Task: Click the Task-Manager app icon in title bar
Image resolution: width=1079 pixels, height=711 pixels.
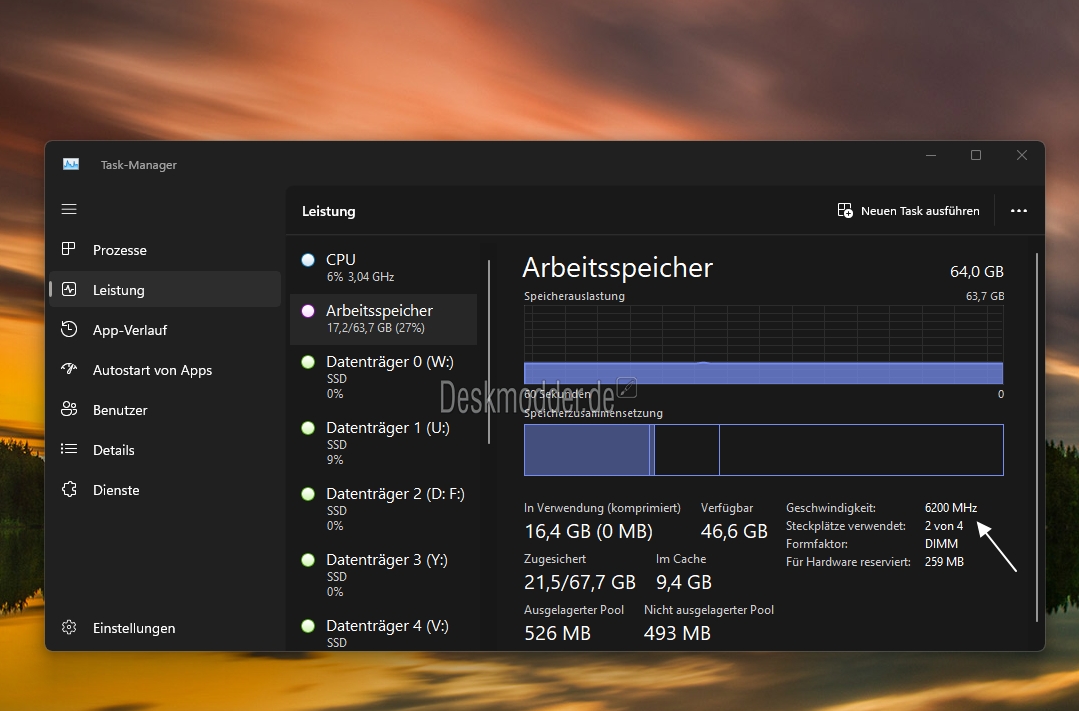Action: [x=71, y=165]
